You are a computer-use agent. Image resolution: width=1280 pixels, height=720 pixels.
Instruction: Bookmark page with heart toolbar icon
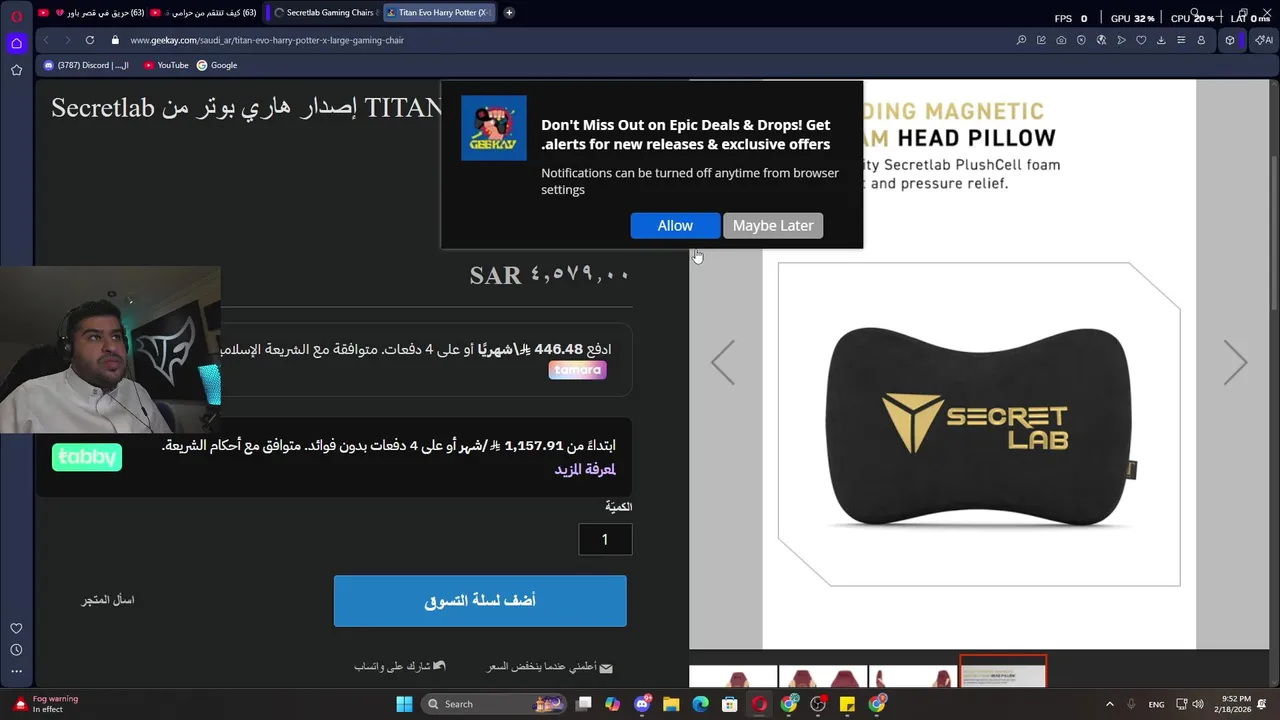(1141, 40)
